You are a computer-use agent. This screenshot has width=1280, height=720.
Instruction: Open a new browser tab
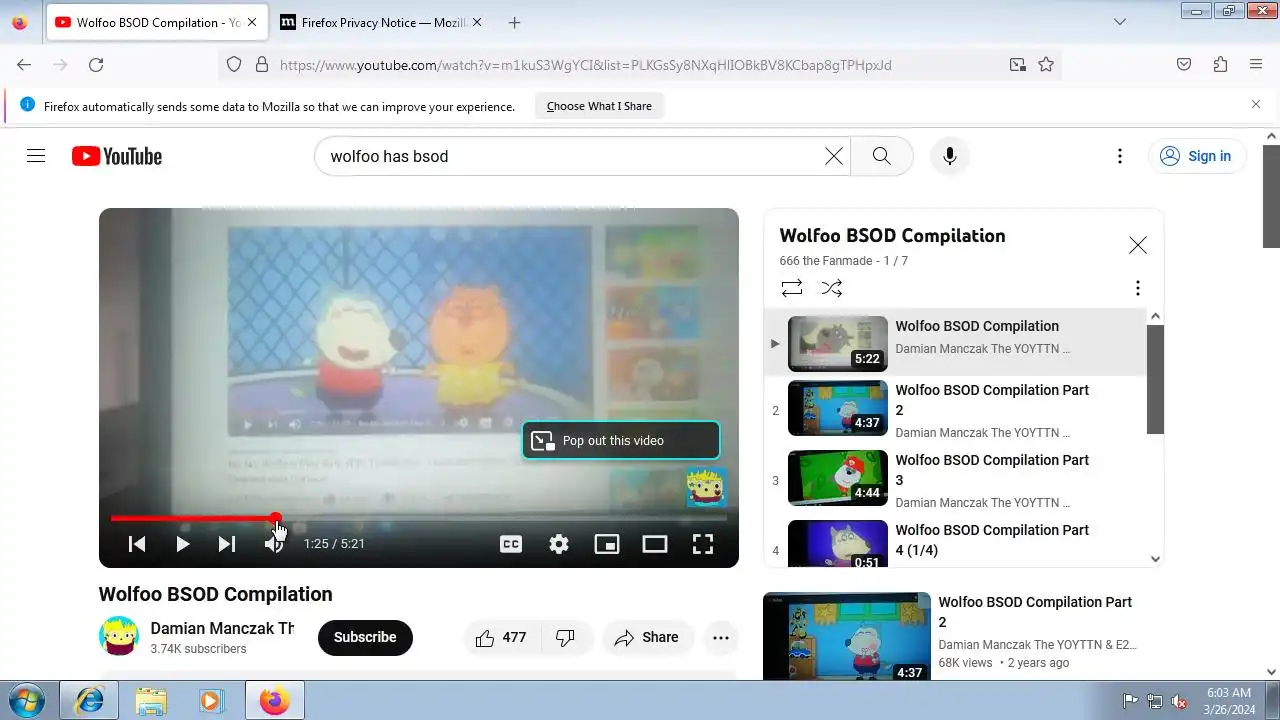514,22
